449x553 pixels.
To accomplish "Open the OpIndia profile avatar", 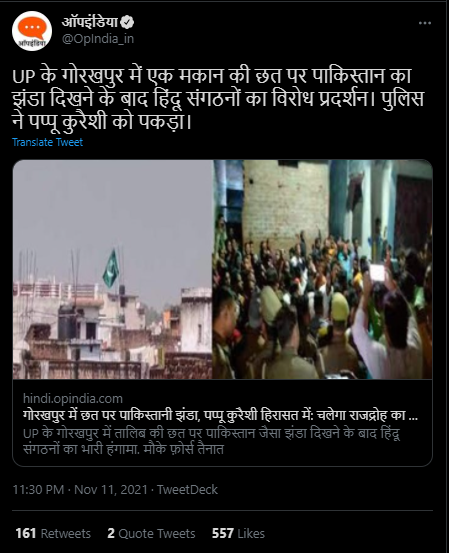I will [x=32, y=31].
